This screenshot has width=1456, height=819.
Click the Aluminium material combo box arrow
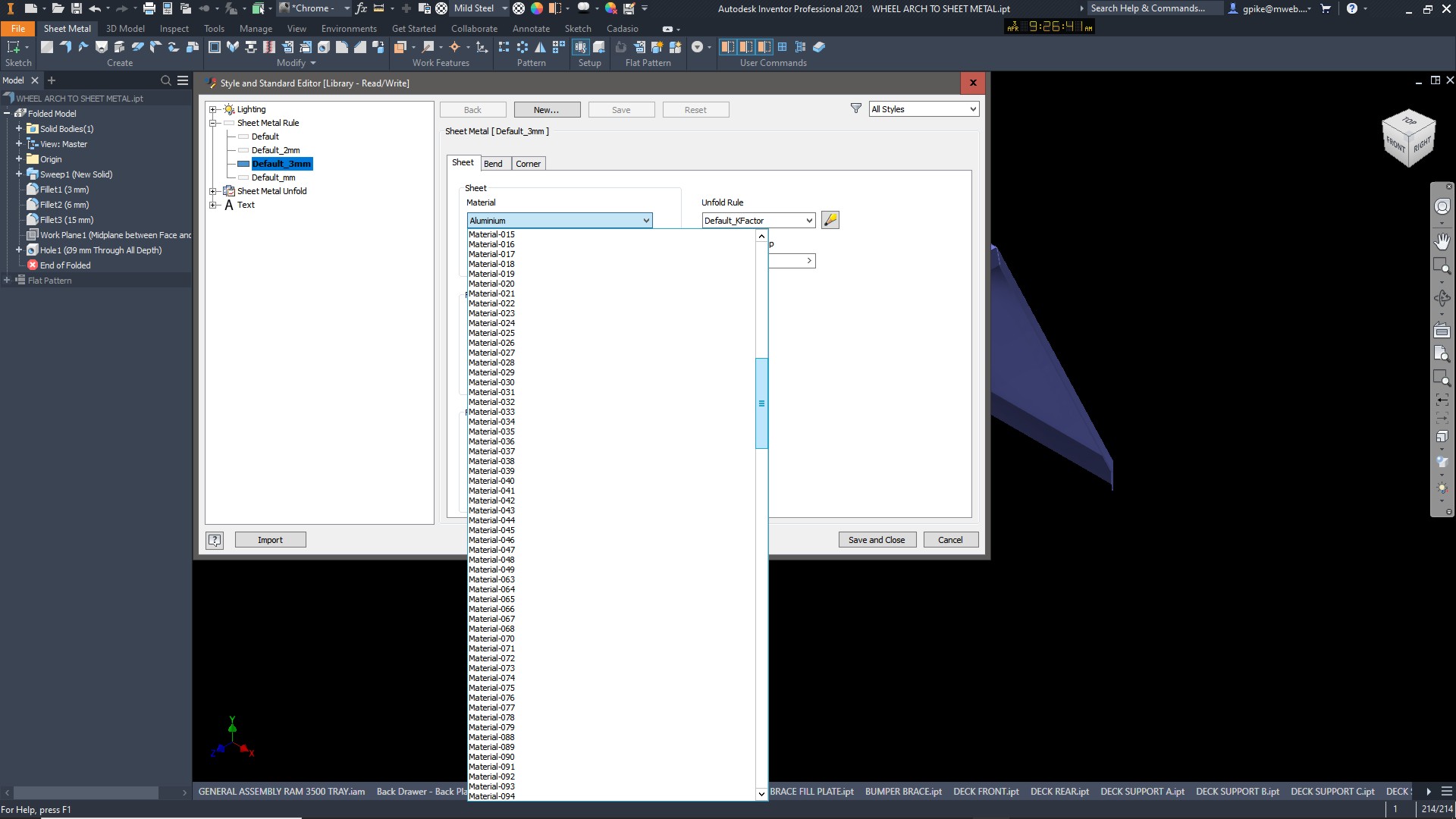pyautogui.click(x=646, y=221)
